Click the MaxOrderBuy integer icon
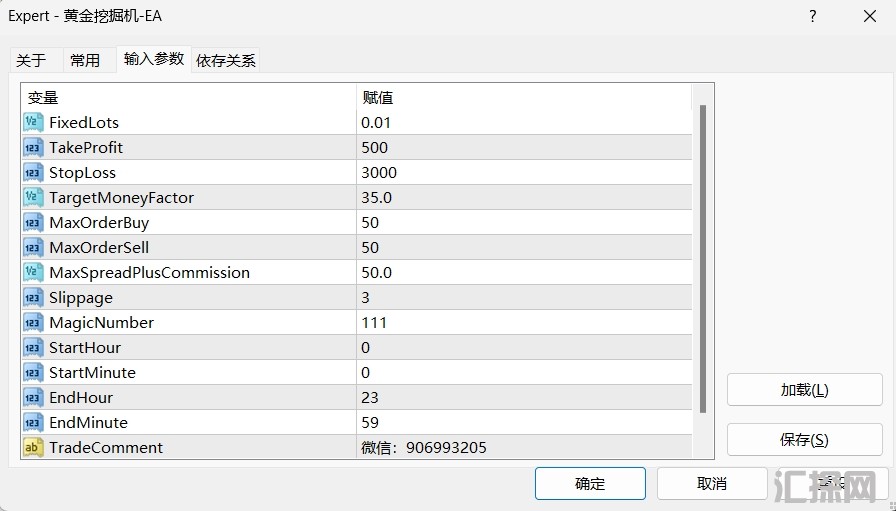Viewport: 896px width, 511px height. point(33,222)
